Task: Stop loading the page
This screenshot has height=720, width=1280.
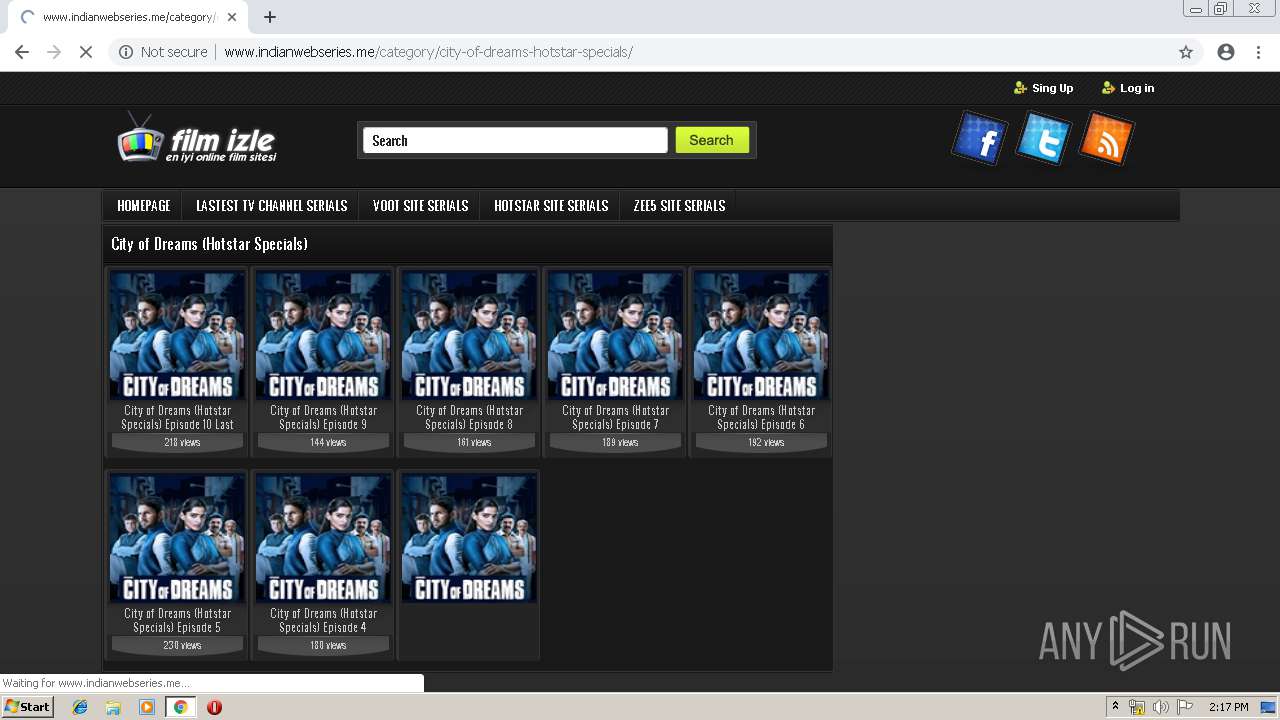Action: (x=86, y=52)
